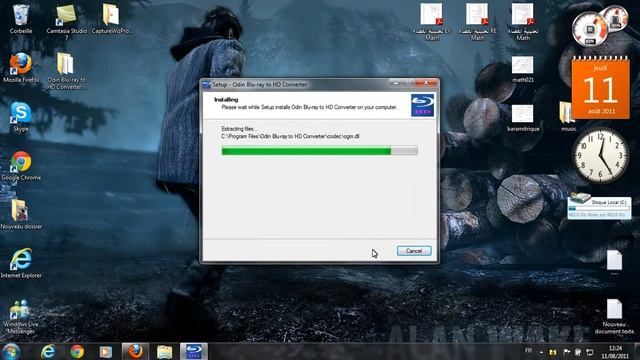Open Windows Media Player from taskbar

[x=105, y=351]
